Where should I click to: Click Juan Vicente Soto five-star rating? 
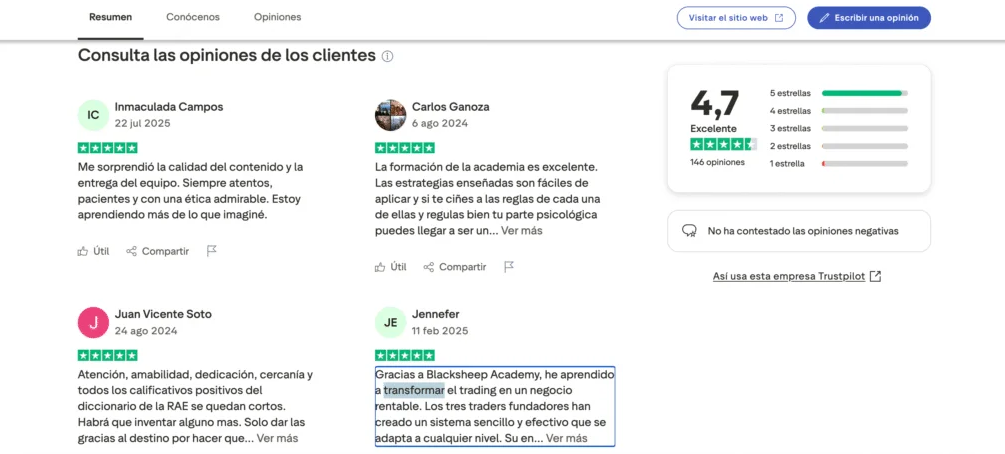point(108,355)
